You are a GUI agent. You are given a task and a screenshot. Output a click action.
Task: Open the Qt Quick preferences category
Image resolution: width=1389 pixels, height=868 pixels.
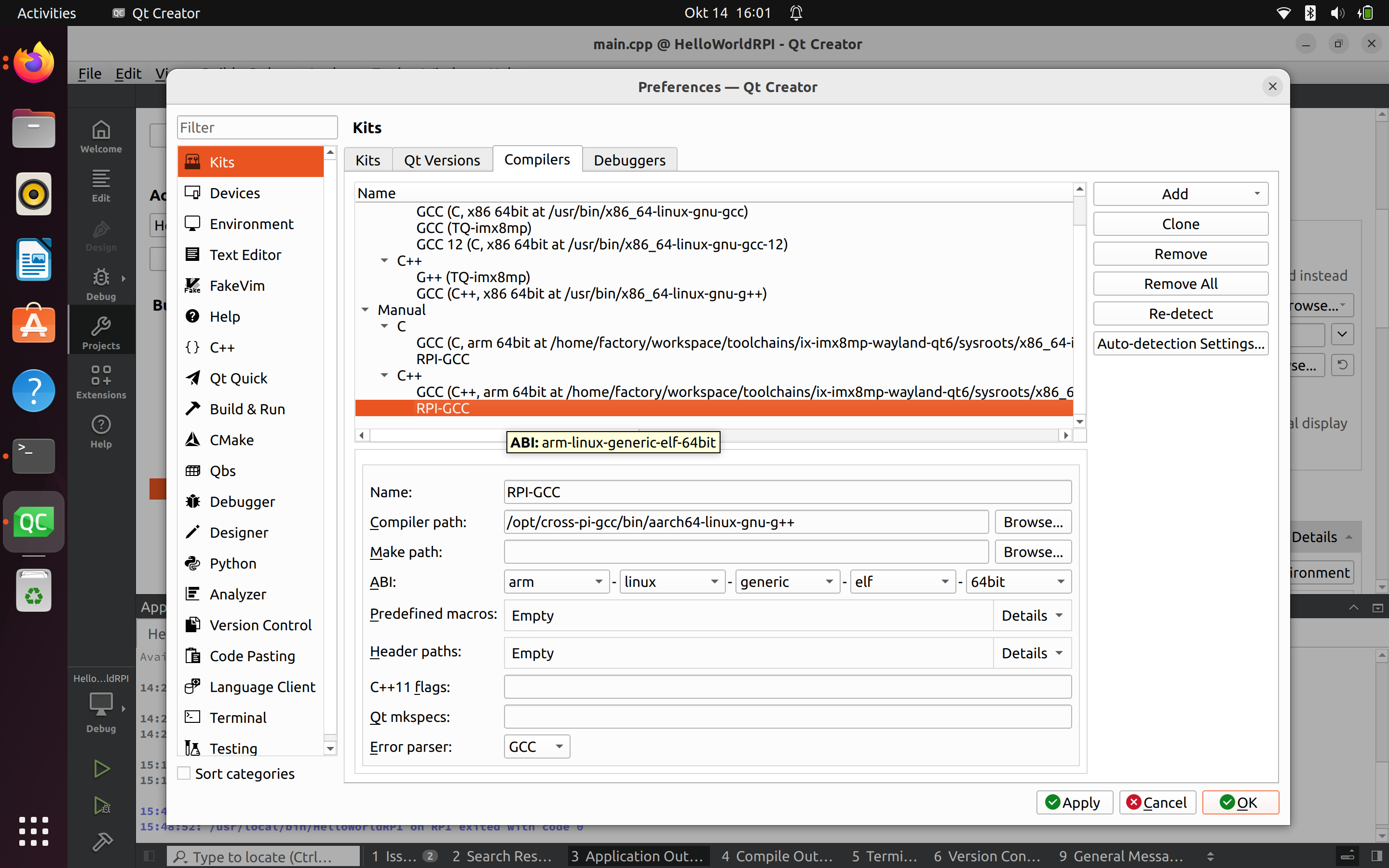pos(250,378)
